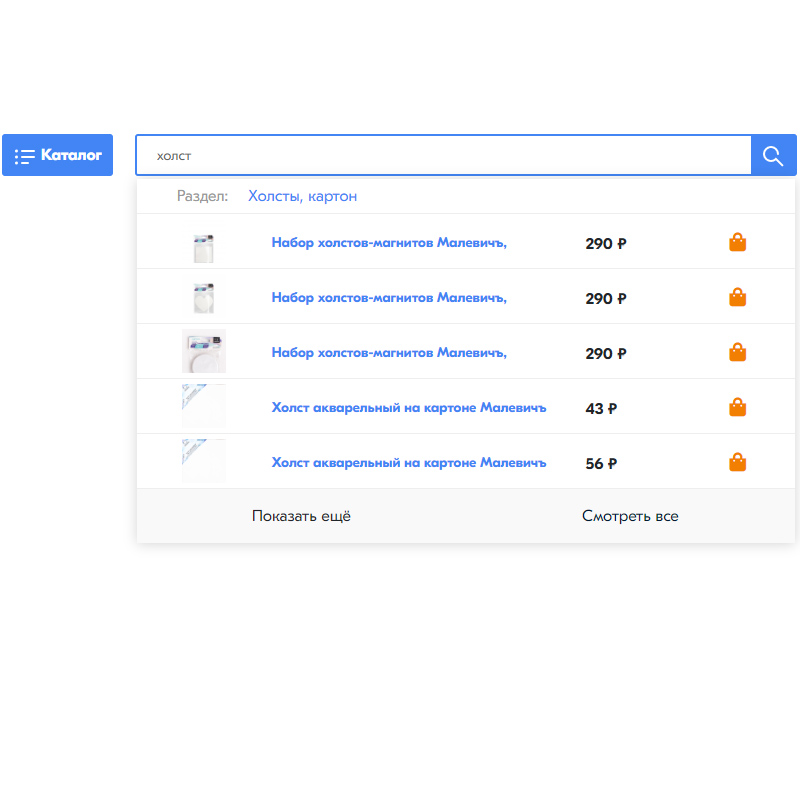Add first 290 ₽ magnet set to cart

pyautogui.click(x=737, y=242)
